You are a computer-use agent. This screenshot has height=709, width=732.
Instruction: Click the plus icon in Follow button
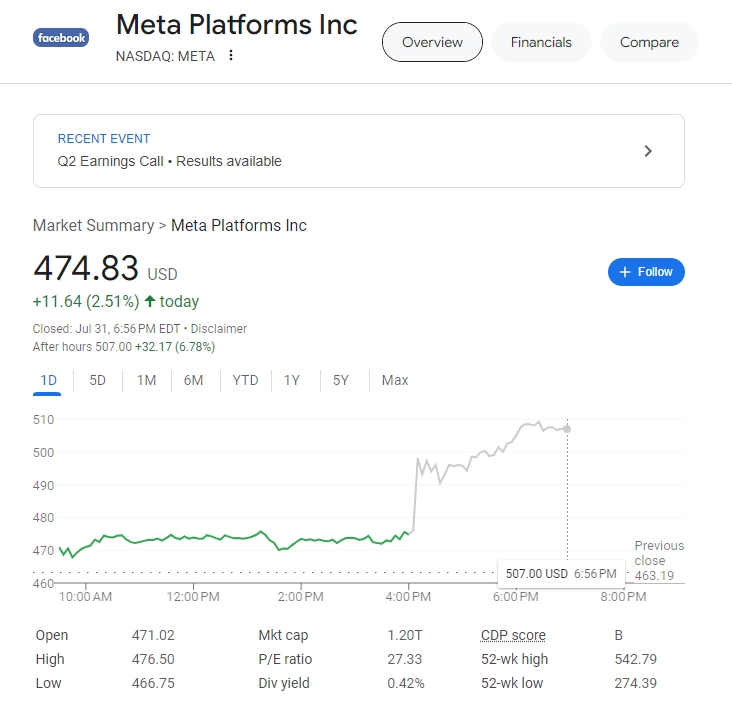click(x=625, y=272)
